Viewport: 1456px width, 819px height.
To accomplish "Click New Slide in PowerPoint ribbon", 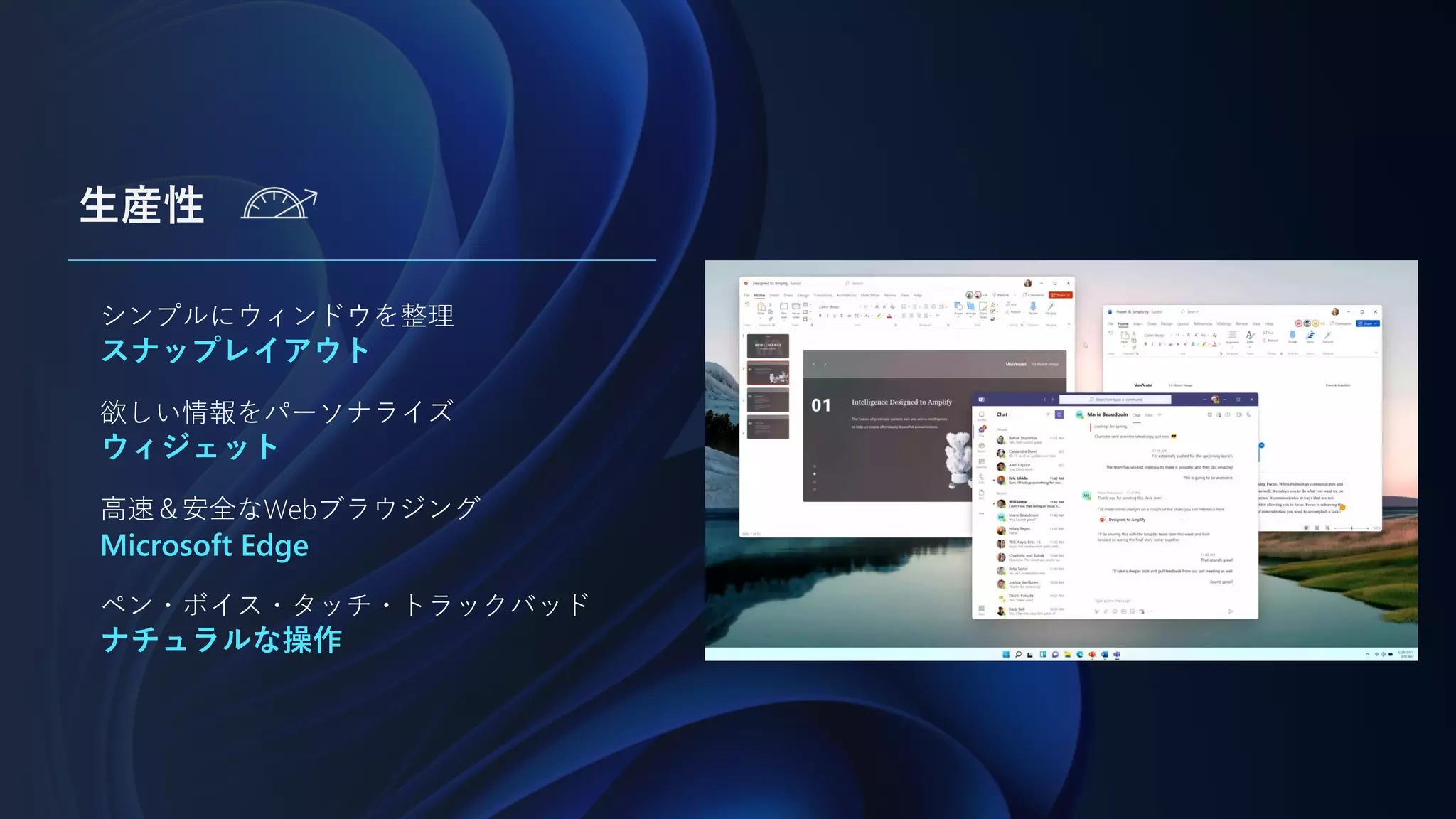I will [x=784, y=311].
